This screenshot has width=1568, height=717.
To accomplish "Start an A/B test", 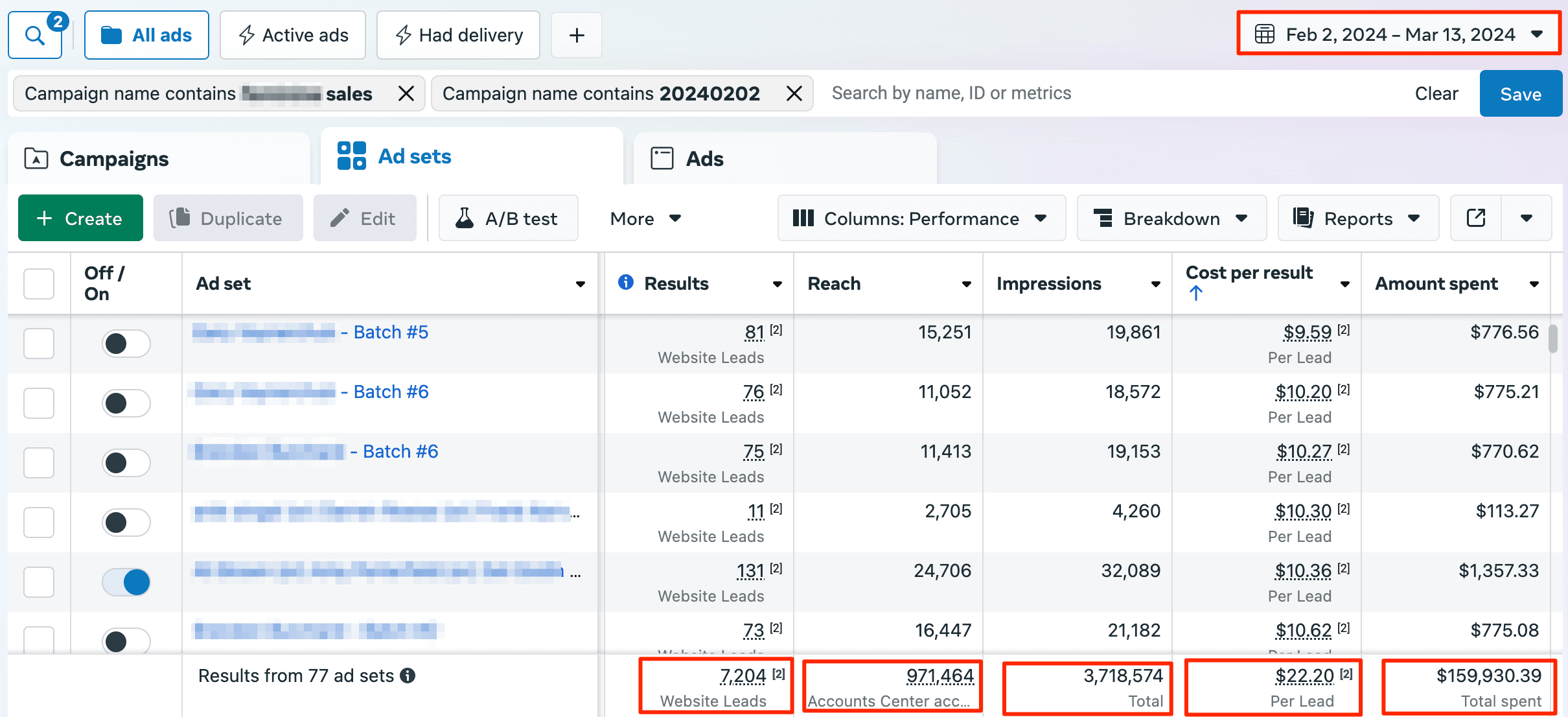I will [x=508, y=218].
